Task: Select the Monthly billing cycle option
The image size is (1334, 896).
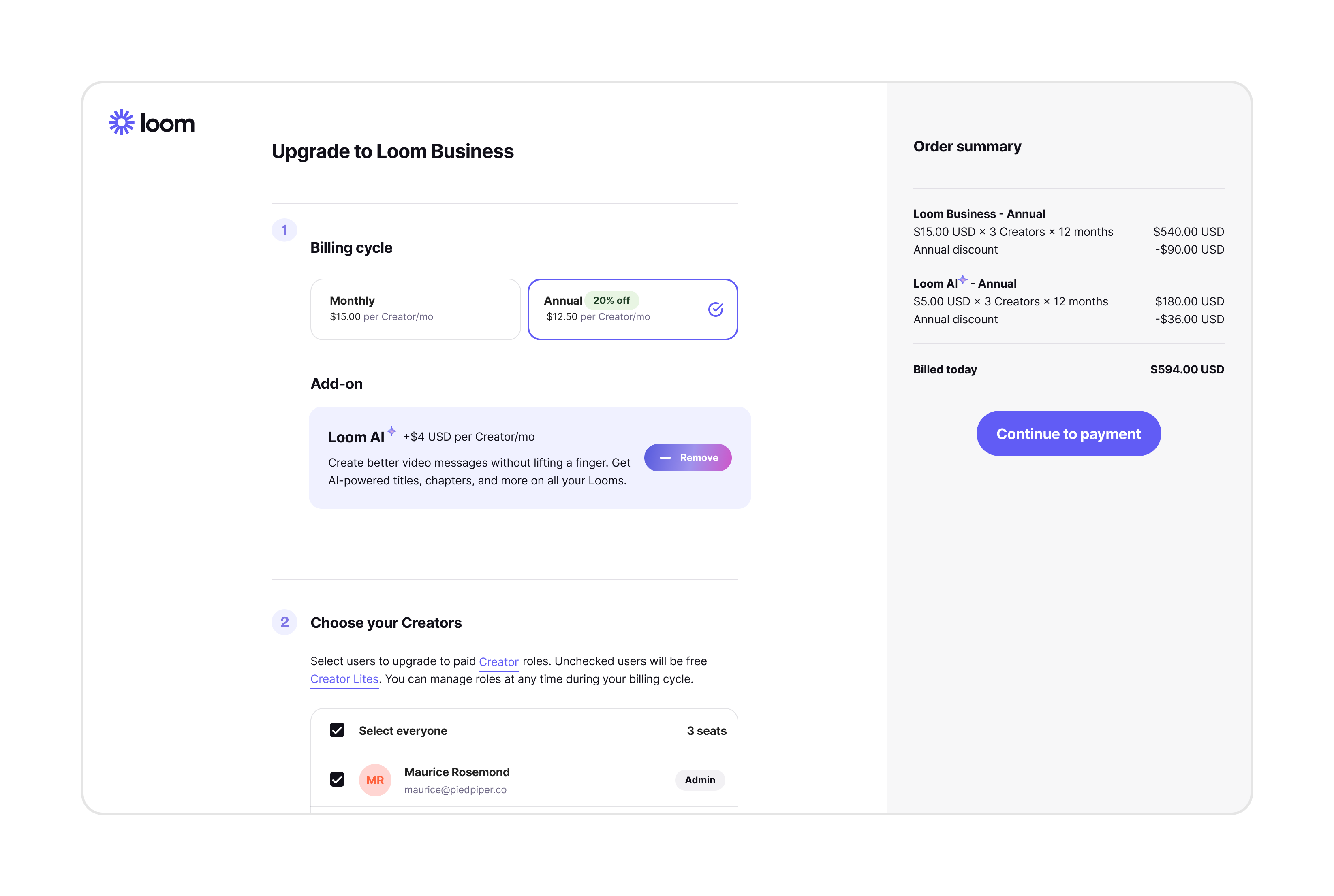Action: pyautogui.click(x=415, y=309)
